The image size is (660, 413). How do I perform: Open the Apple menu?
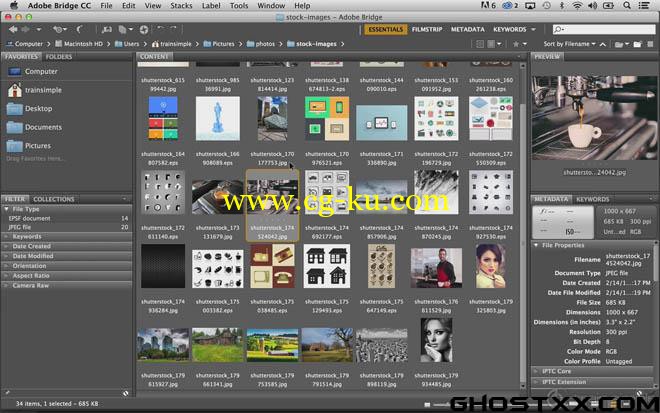13,5
